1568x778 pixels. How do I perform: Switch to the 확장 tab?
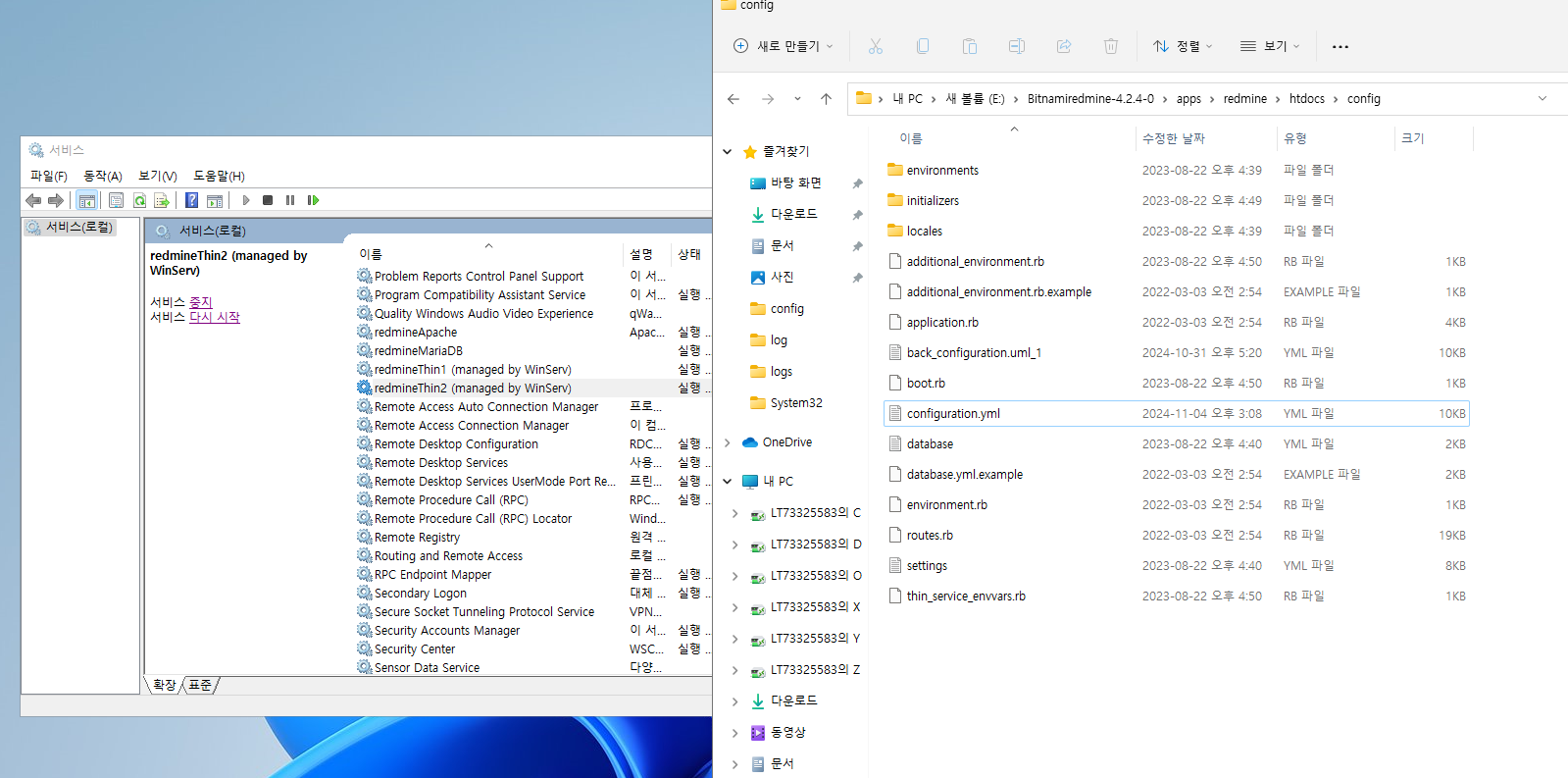pyautogui.click(x=165, y=685)
